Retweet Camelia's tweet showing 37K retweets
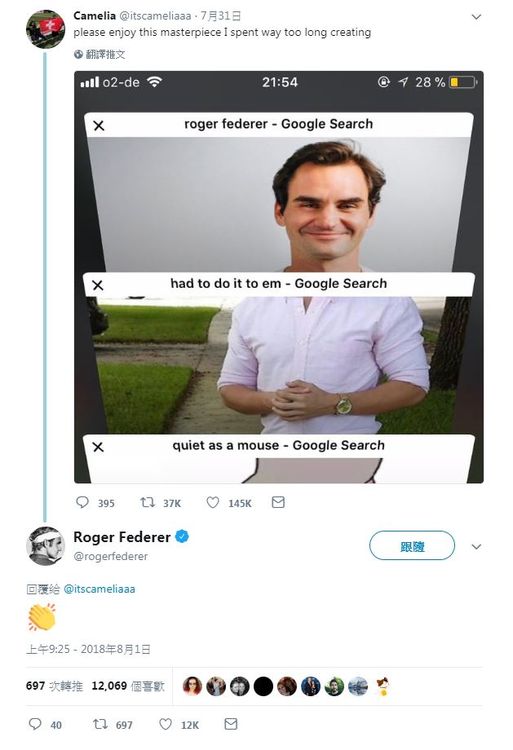Screen dimensions: 513x750 (x=147, y=502)
